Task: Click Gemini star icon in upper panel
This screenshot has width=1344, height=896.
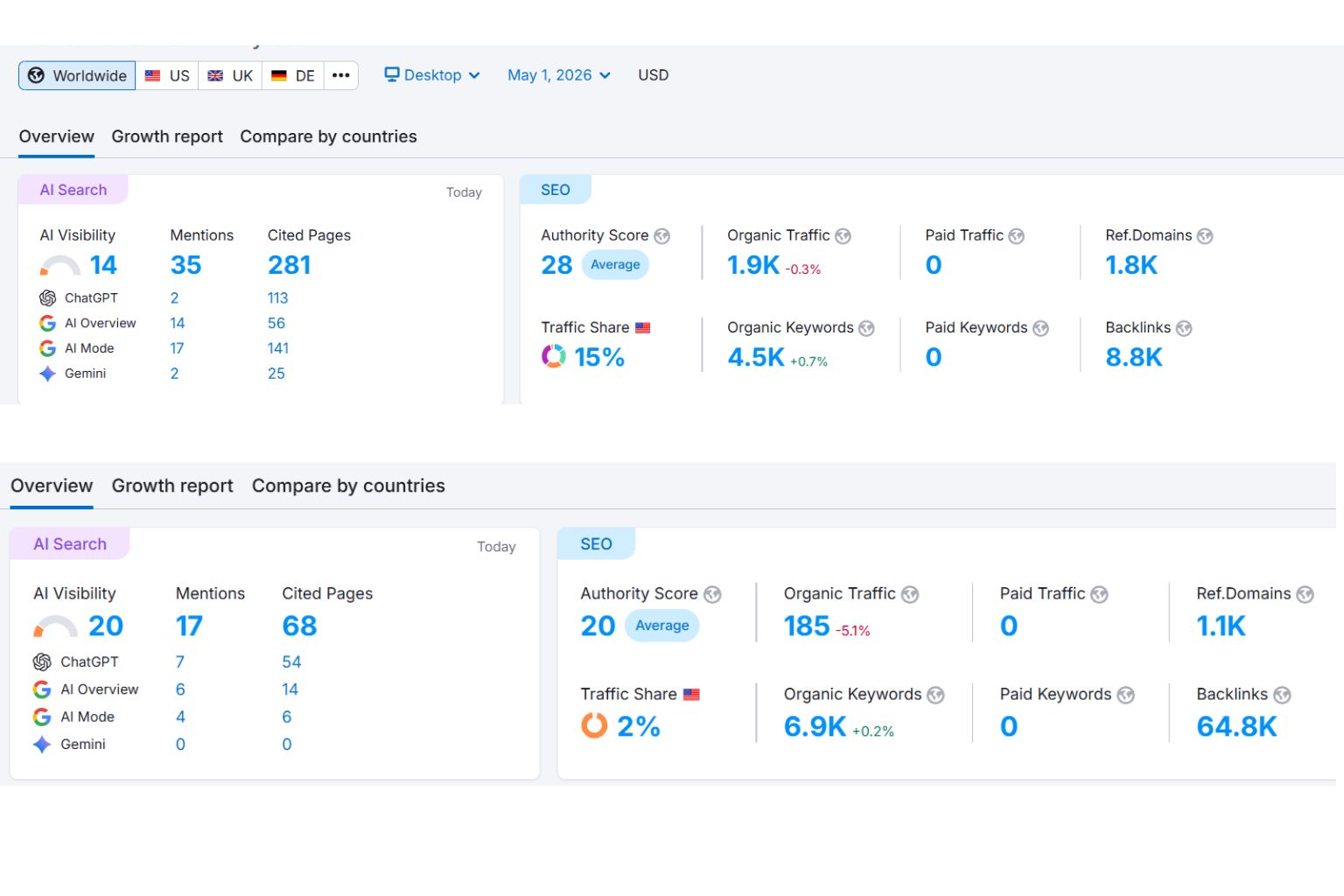Action: pyautogui.click(x=48, y=374)
